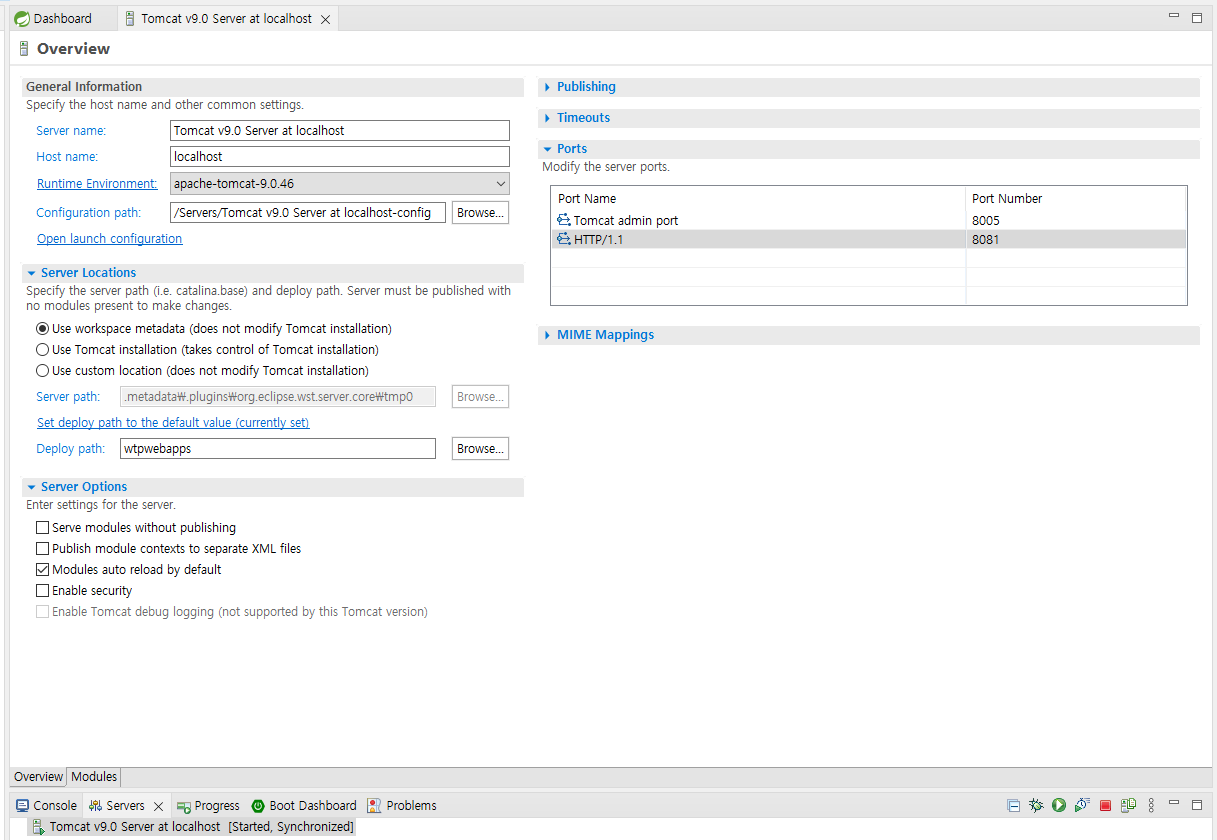
Task: Edit the Host name field
Action: pyautogui.click(x=340, y=157)
